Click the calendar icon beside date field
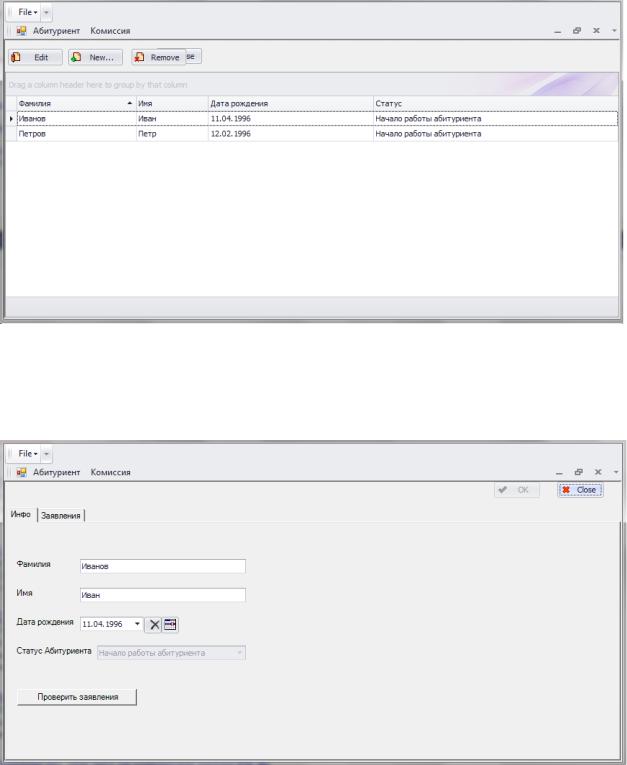The width and height of the screenshot is (627, 765). [170, 624]
